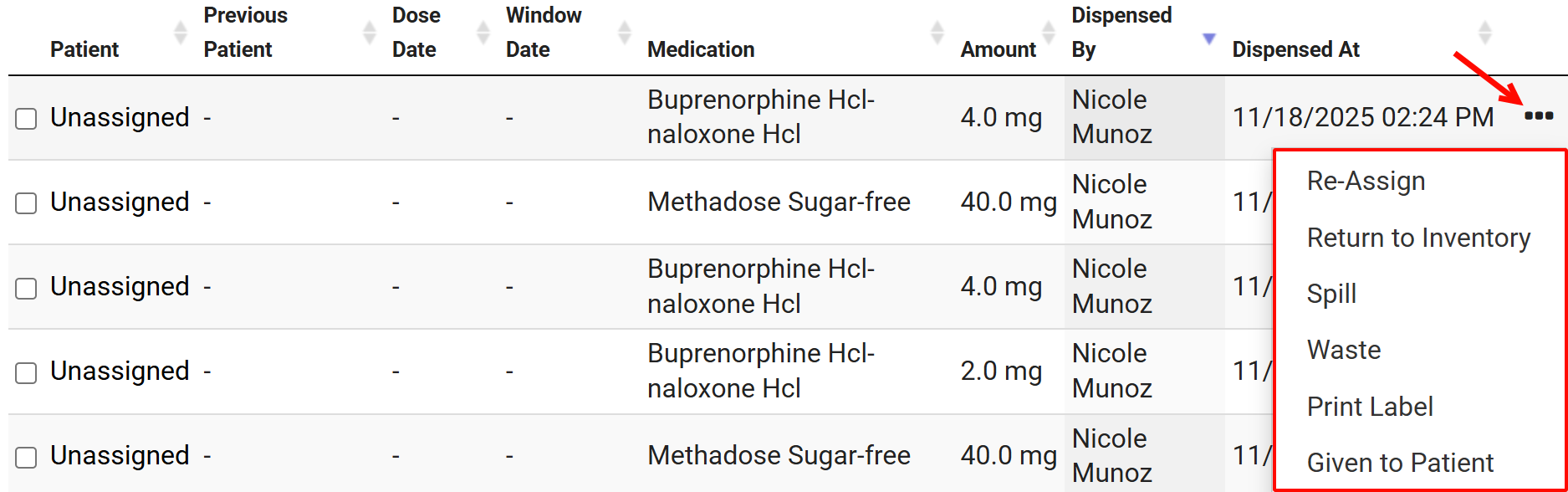Sort by Dose Date column arrows
This screenshot has height=492, width=1568.
(x=483, y=33)
